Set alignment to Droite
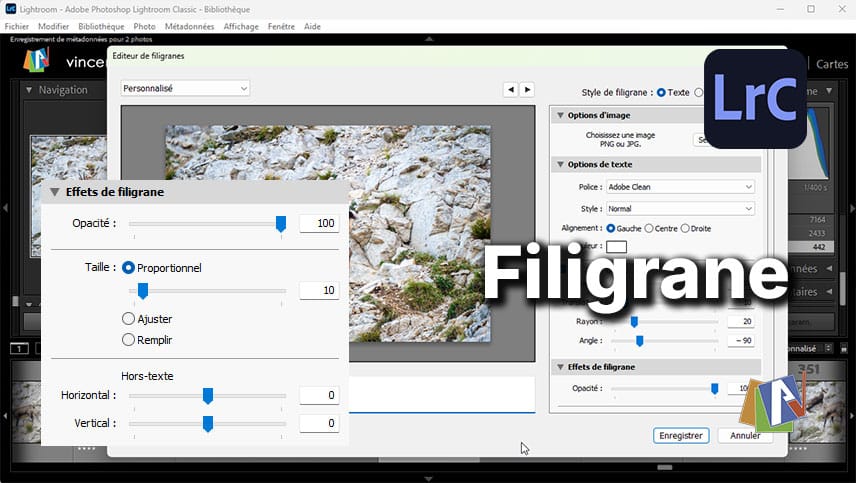The height and width of the screenshot is (483, 856). [x=685, y=229]
